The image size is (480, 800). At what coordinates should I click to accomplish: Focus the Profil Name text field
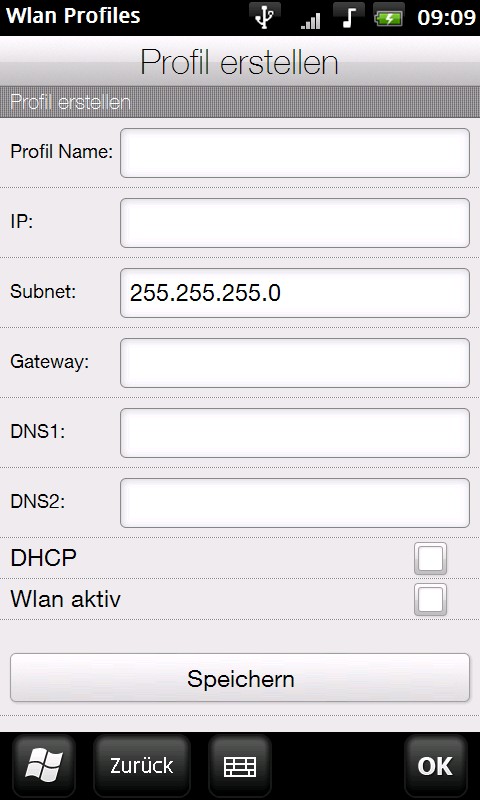[x=295, y=153]
